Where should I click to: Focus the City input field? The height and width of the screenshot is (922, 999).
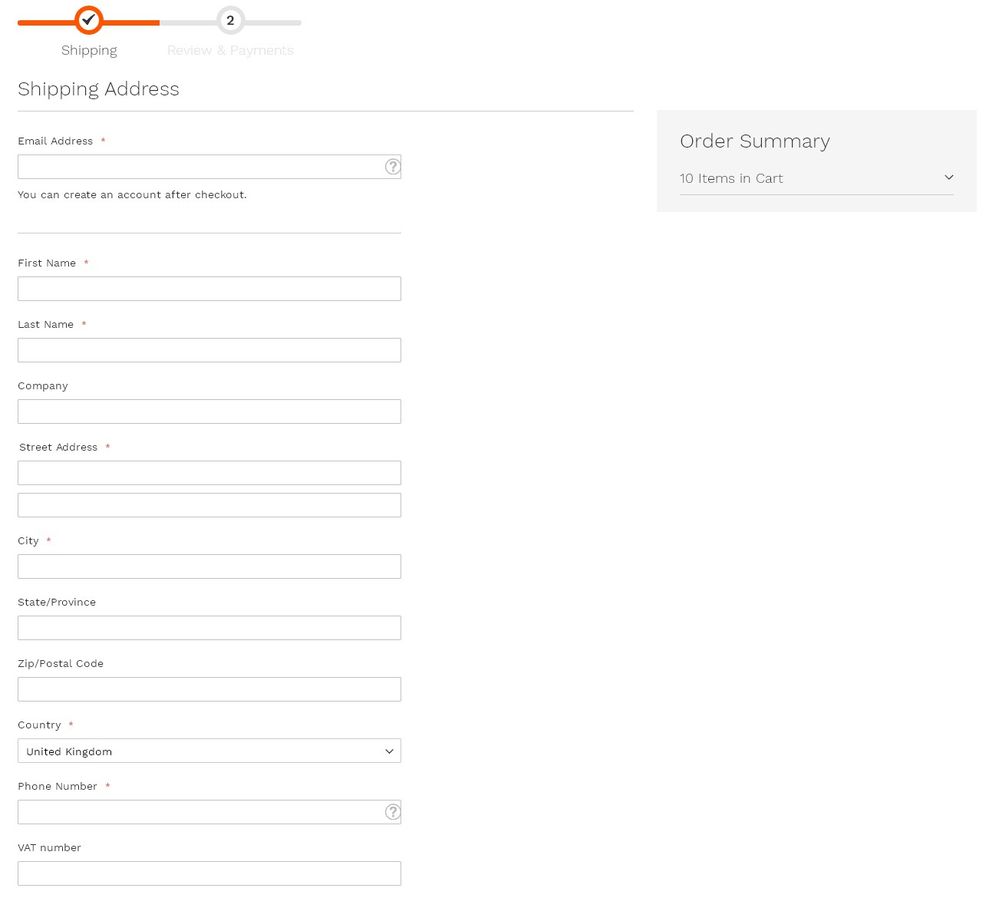point(209,566)
